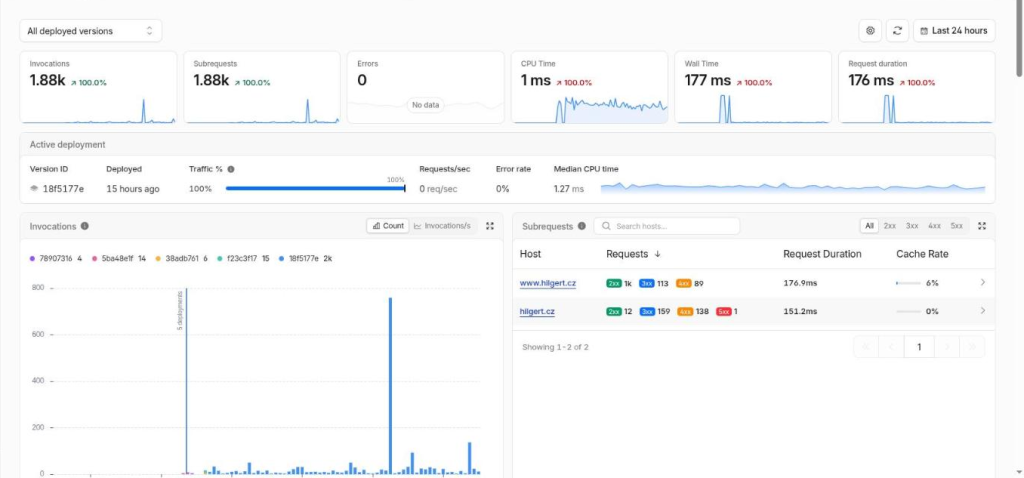
Task: Filter subrequests by 4xx status
Action: 934,226
